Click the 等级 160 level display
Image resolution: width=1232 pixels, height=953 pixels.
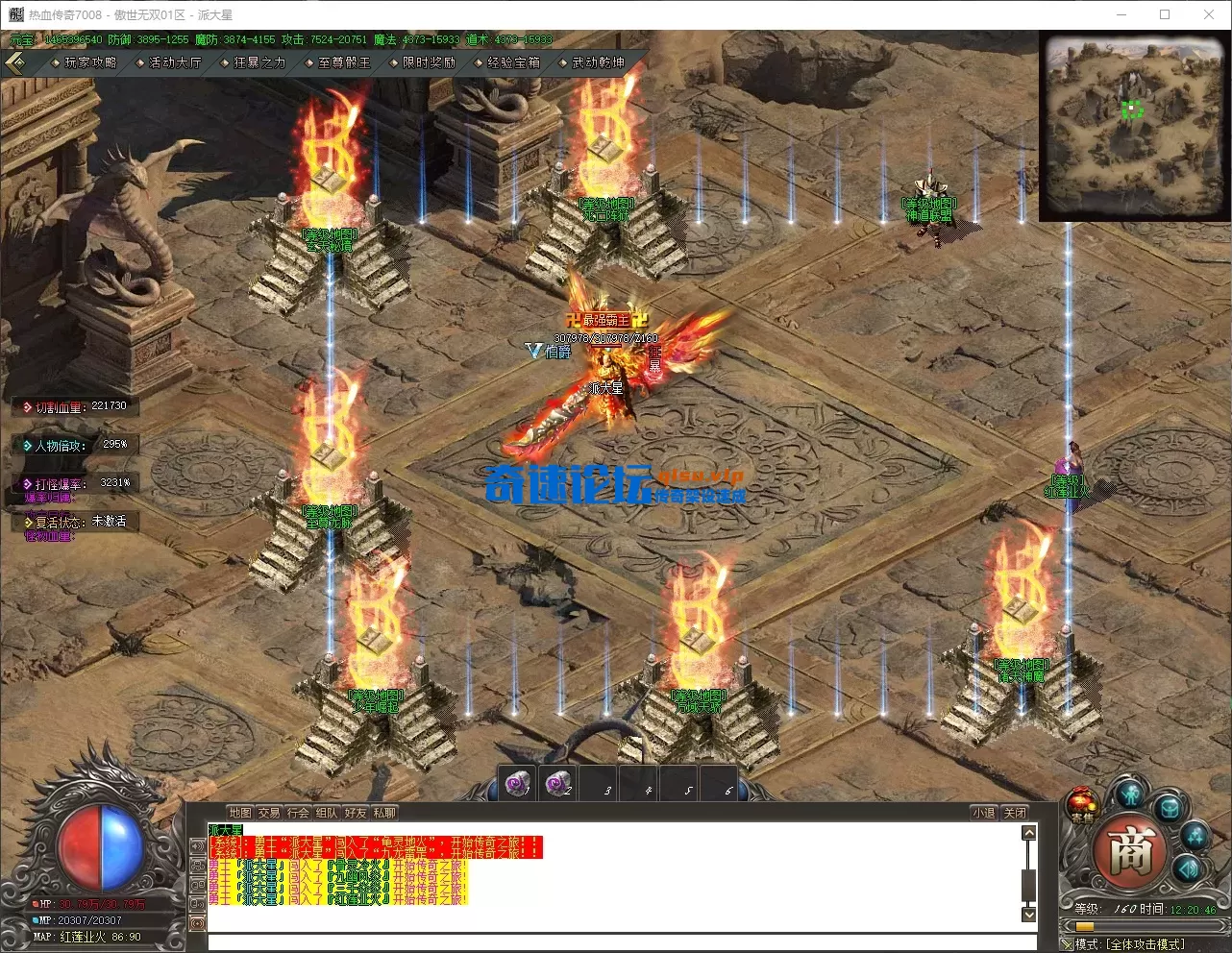[1105, 909]
